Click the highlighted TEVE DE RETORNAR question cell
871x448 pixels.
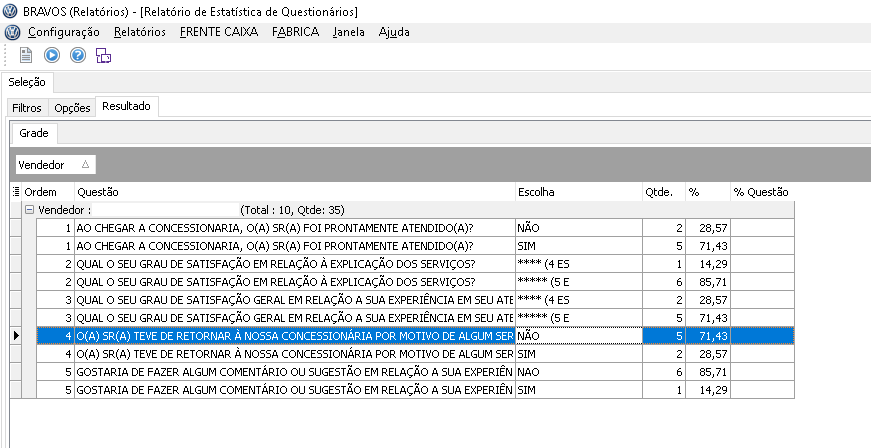pyautogui.click(x=294, y=336)
